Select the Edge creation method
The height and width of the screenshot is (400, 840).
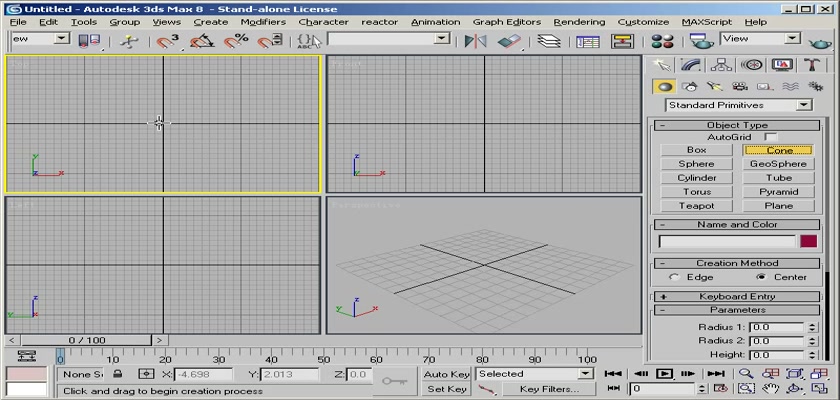(x=674, y=277)
